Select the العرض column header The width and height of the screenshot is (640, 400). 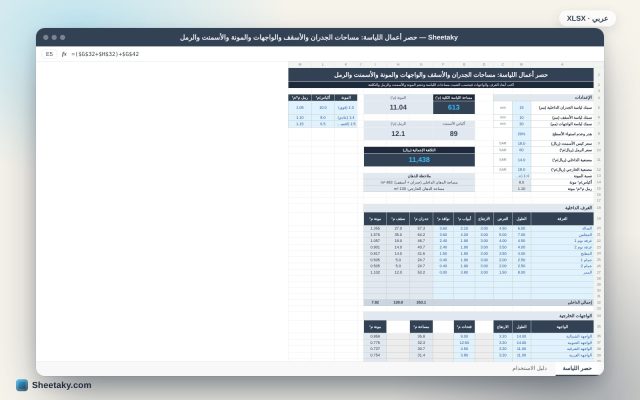[503, 218]
